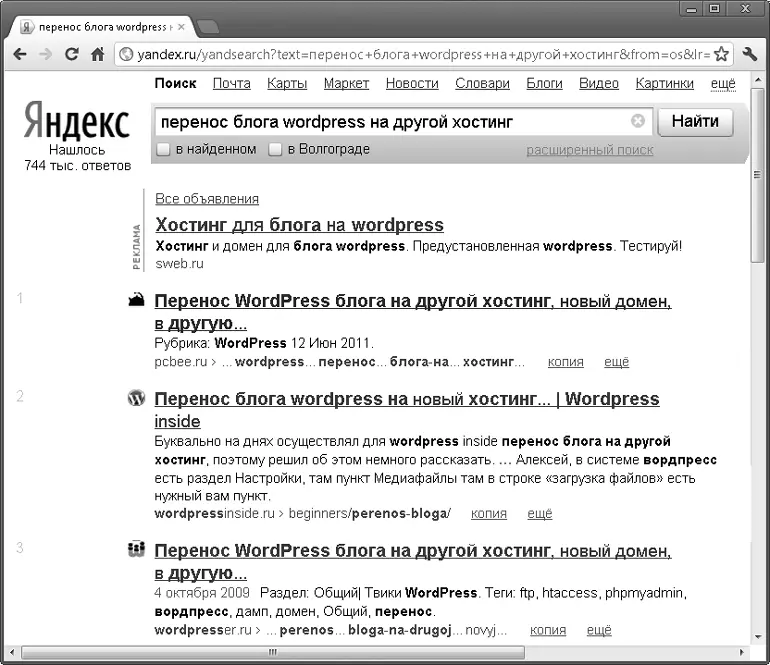Click the vertical scrollbar up arrow
770x665 pixels.
757,80
